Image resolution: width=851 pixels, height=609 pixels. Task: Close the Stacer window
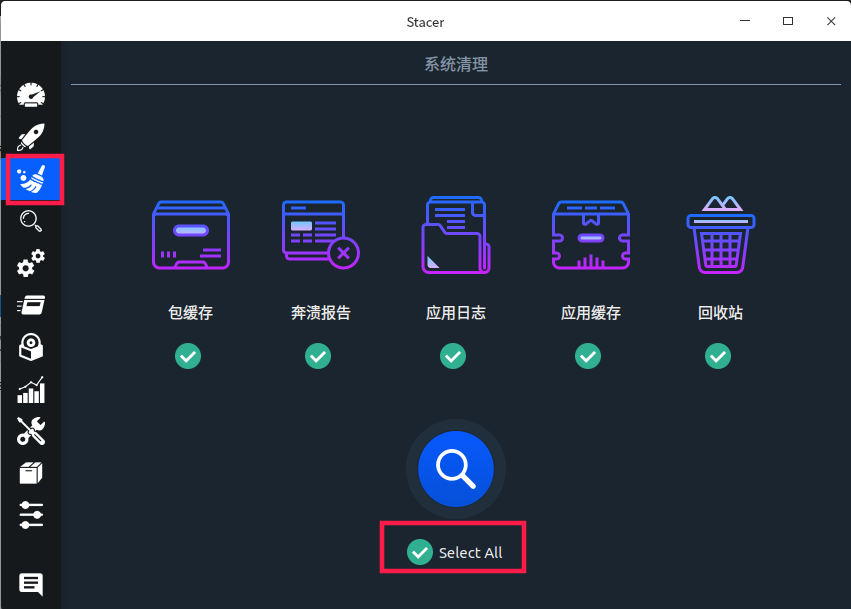[831, 21]
